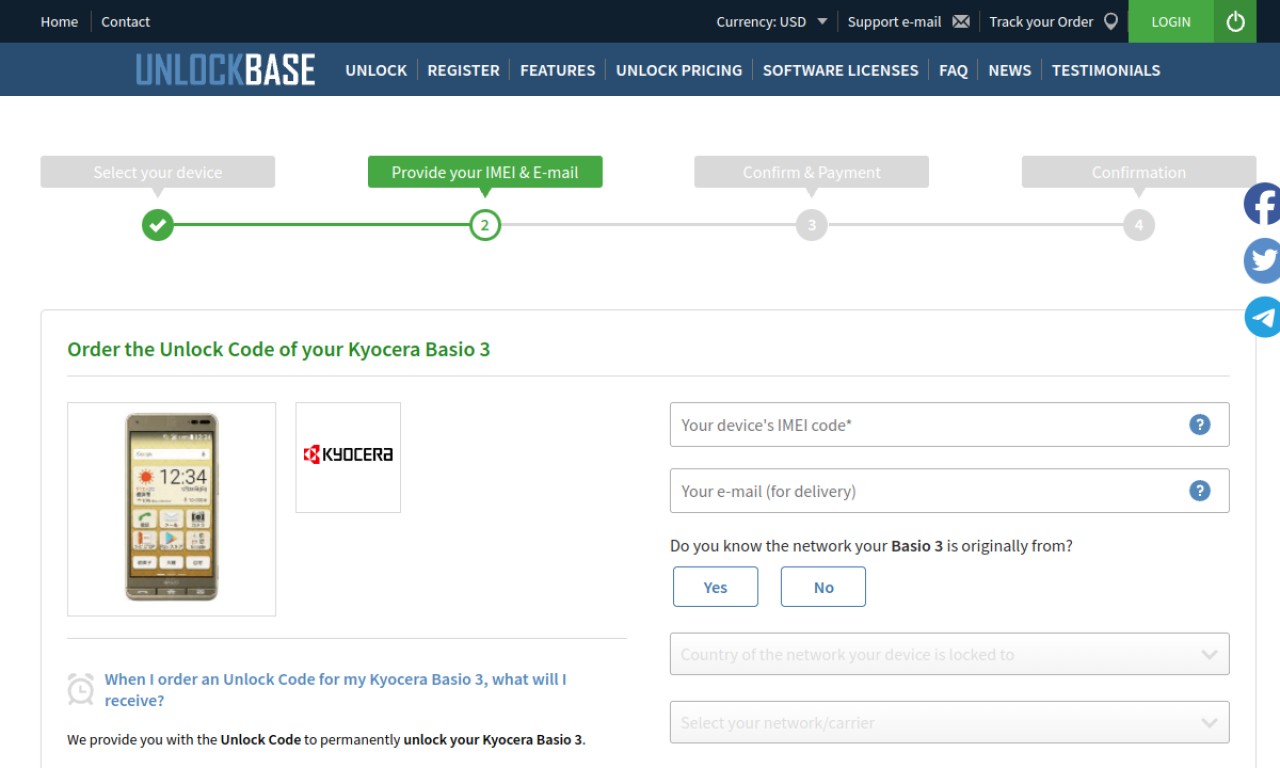Open the Facebook share icon

[1262, 204]
